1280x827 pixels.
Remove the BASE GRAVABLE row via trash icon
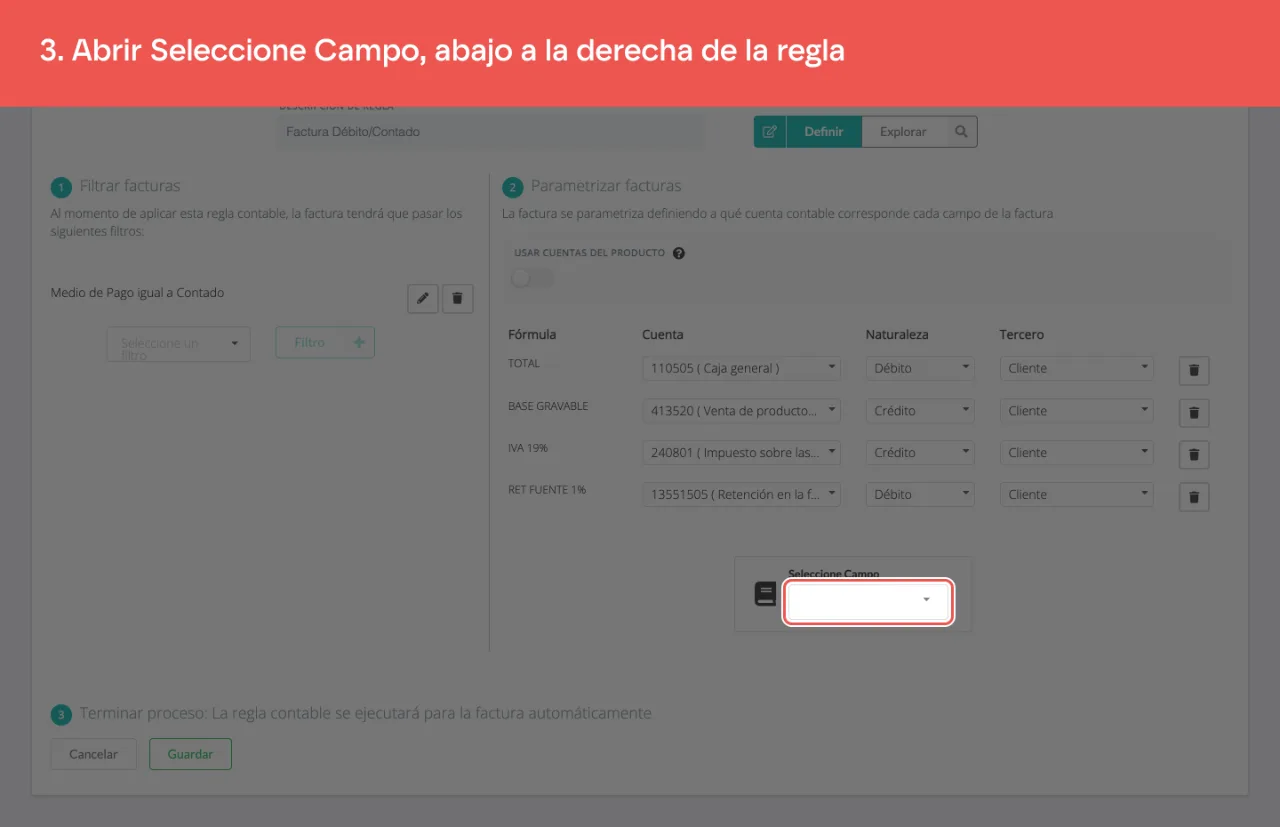[1194, 412]
